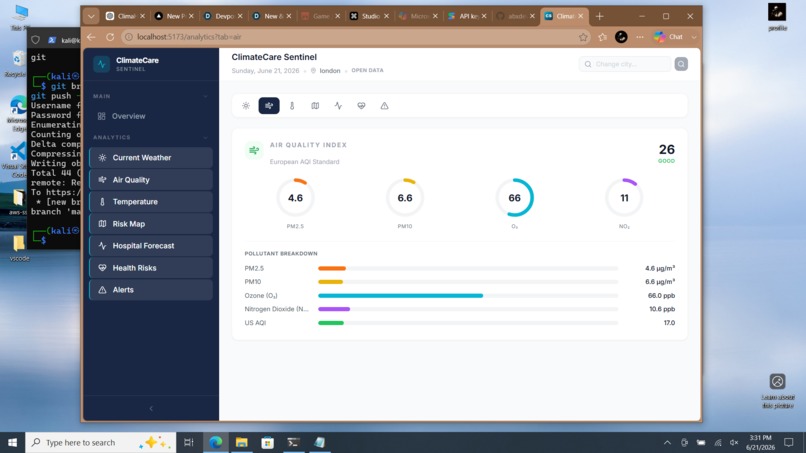Click the pulse activity icon tab

pos(338,106)
